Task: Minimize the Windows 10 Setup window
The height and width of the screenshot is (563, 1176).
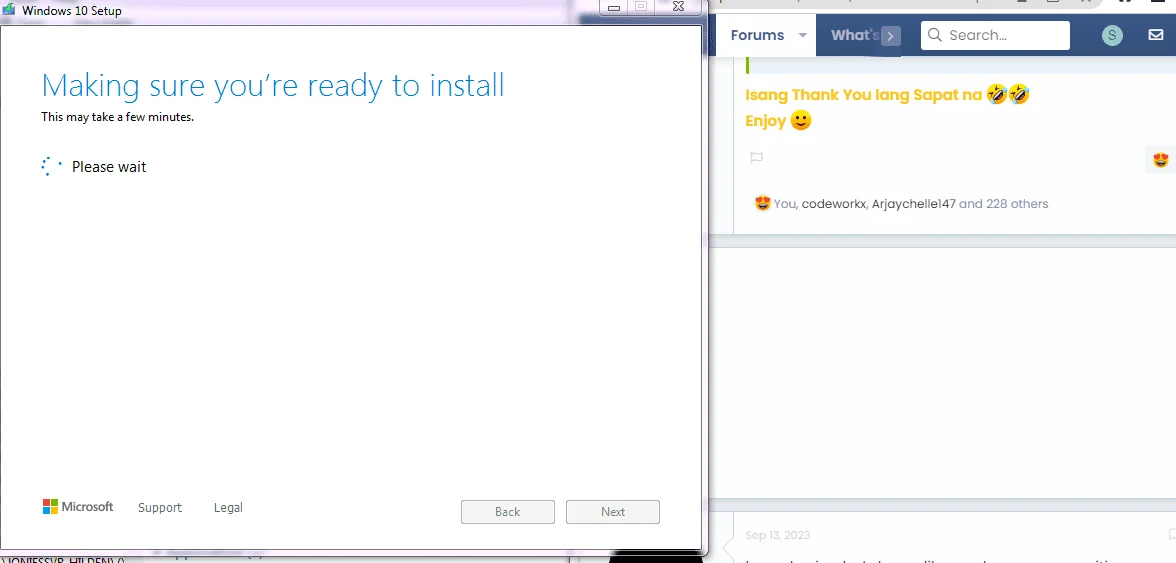Action: coord(614,7)
